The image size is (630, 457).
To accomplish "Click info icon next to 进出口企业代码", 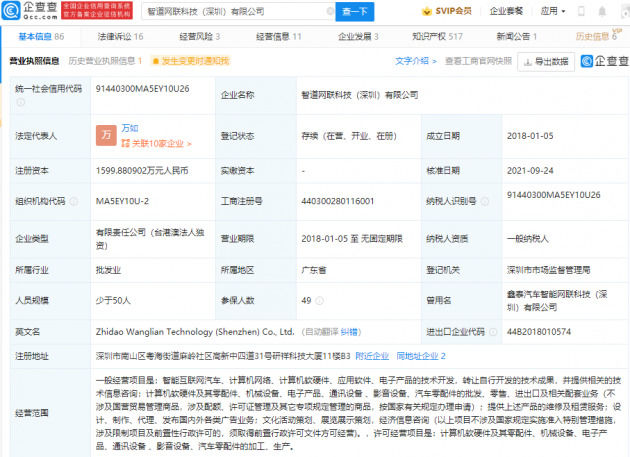I will [x=493, y=332].
